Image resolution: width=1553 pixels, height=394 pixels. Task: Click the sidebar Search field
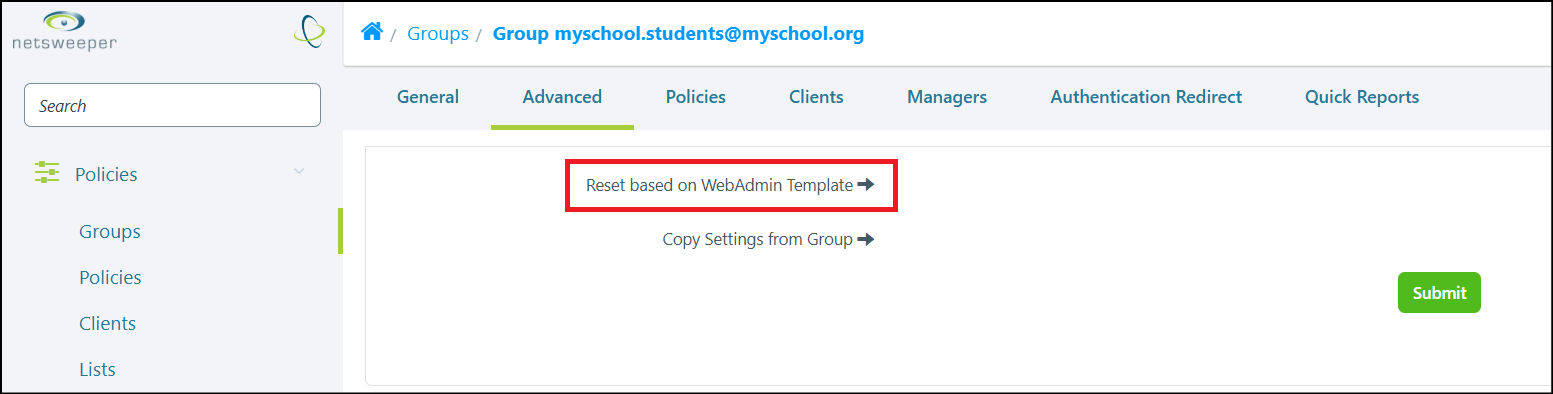coord(172,105)
